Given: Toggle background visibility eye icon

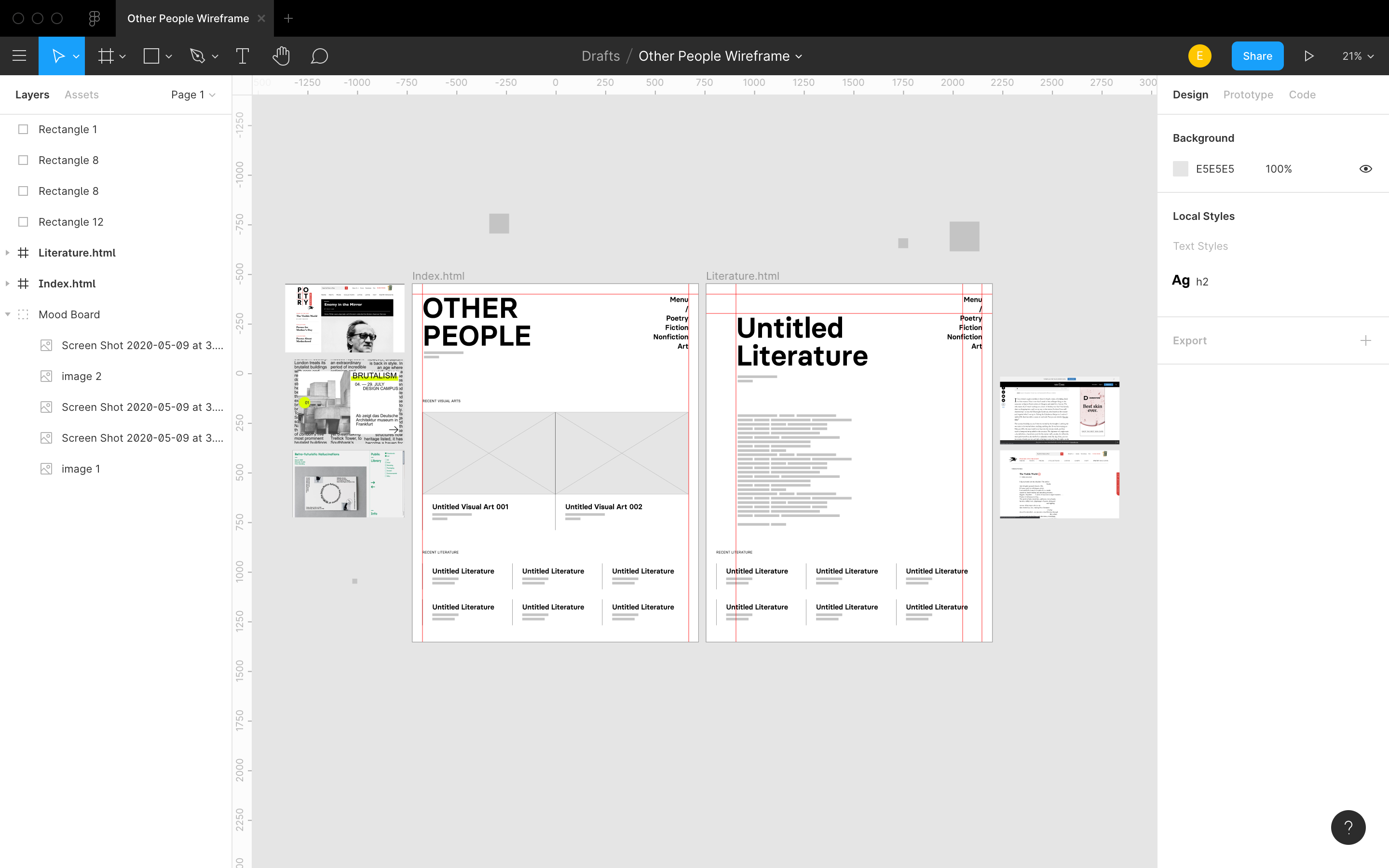Looking at the screenshot, I should pos(1365,169).
